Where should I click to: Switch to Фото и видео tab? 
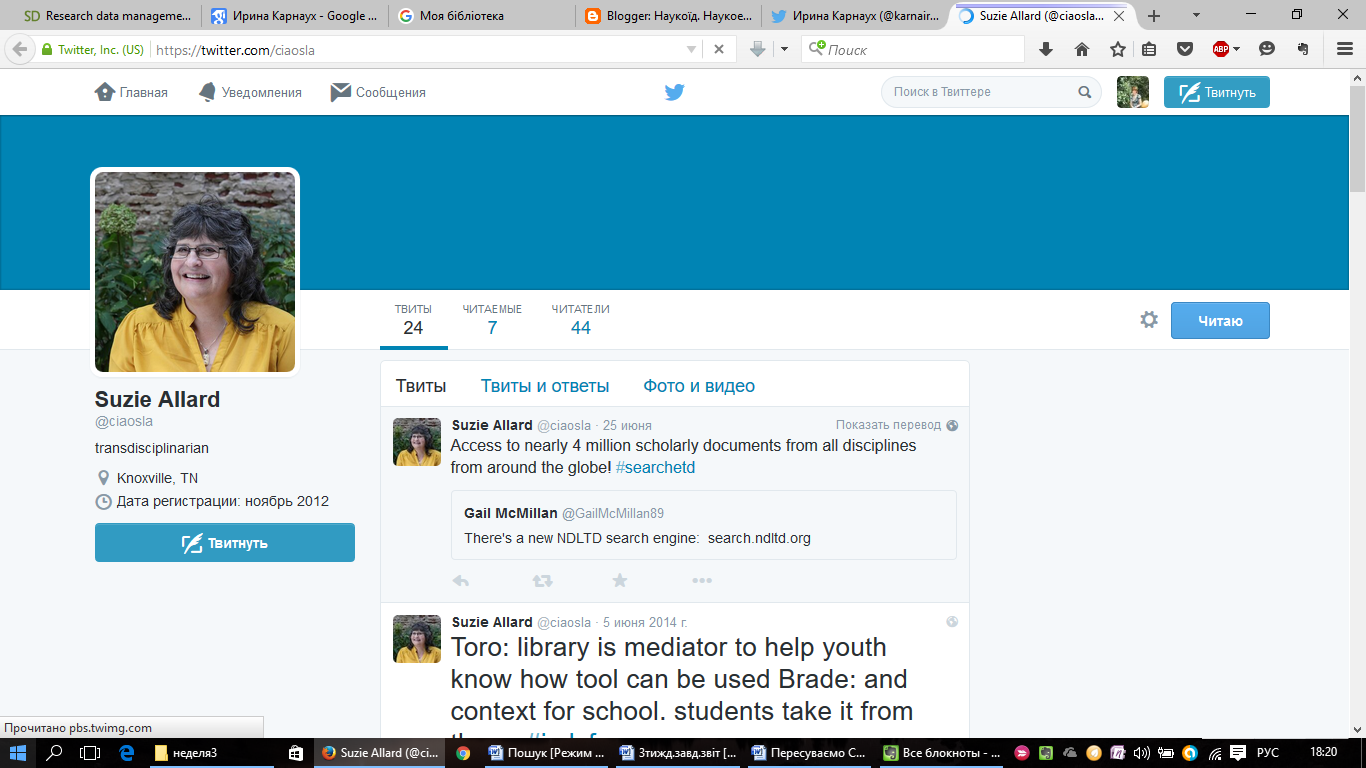click(699, 386)
